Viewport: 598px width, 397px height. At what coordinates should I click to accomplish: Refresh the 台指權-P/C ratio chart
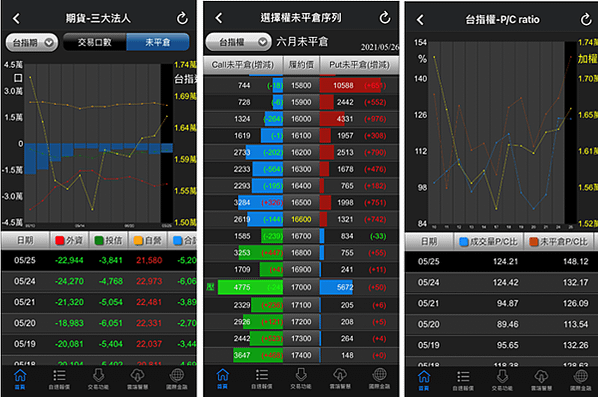click(x=586, y=19)
